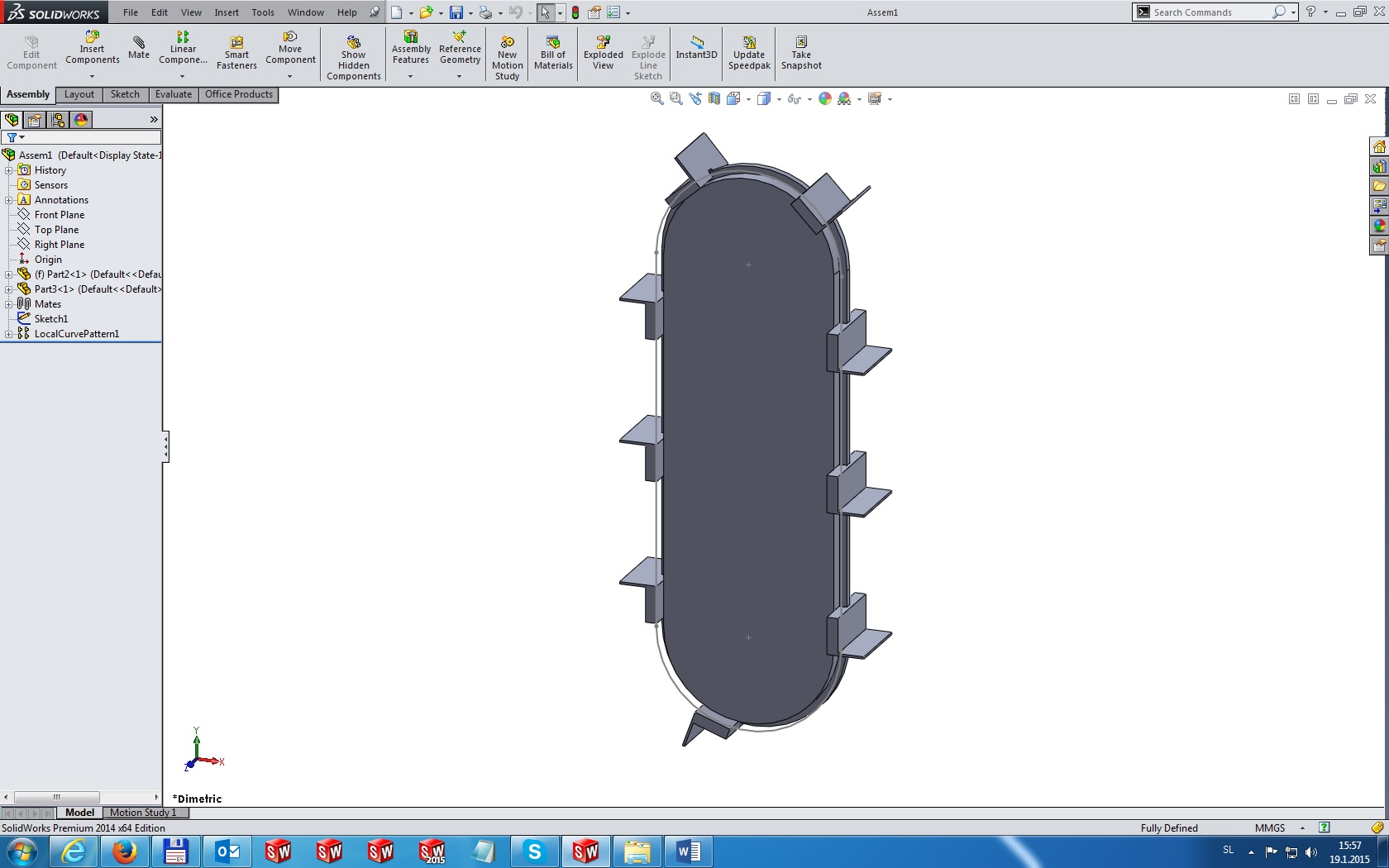
Task: Open Reference Geometry dropdown arrow
Action: 459,77
